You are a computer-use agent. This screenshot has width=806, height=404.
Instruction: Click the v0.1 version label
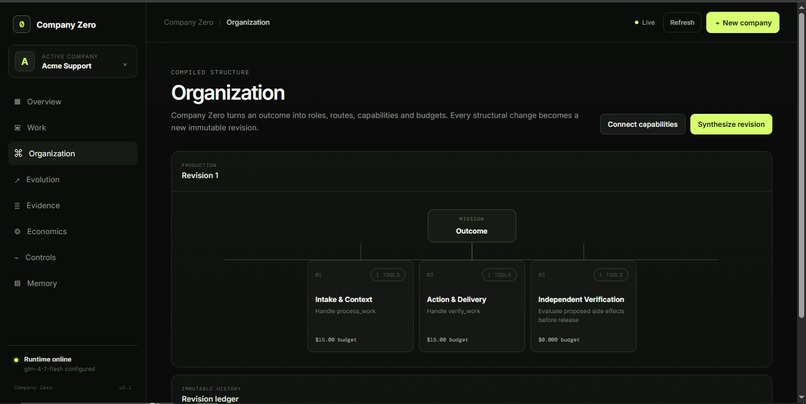125,388
